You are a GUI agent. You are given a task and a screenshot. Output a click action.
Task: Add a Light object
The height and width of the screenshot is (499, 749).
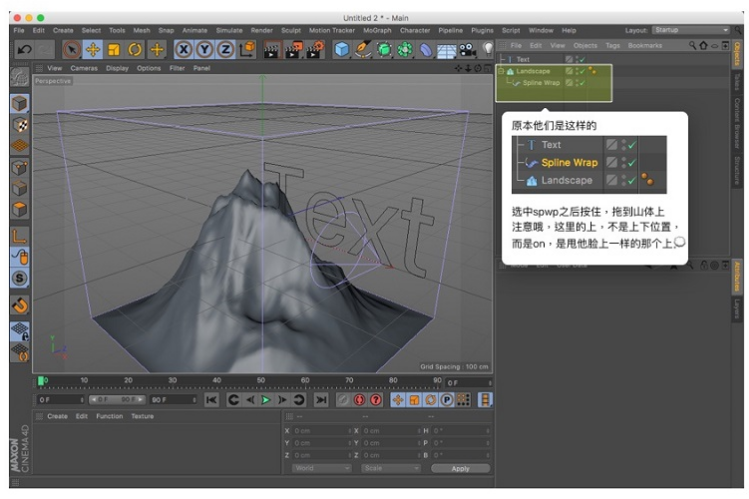[488, 49]
